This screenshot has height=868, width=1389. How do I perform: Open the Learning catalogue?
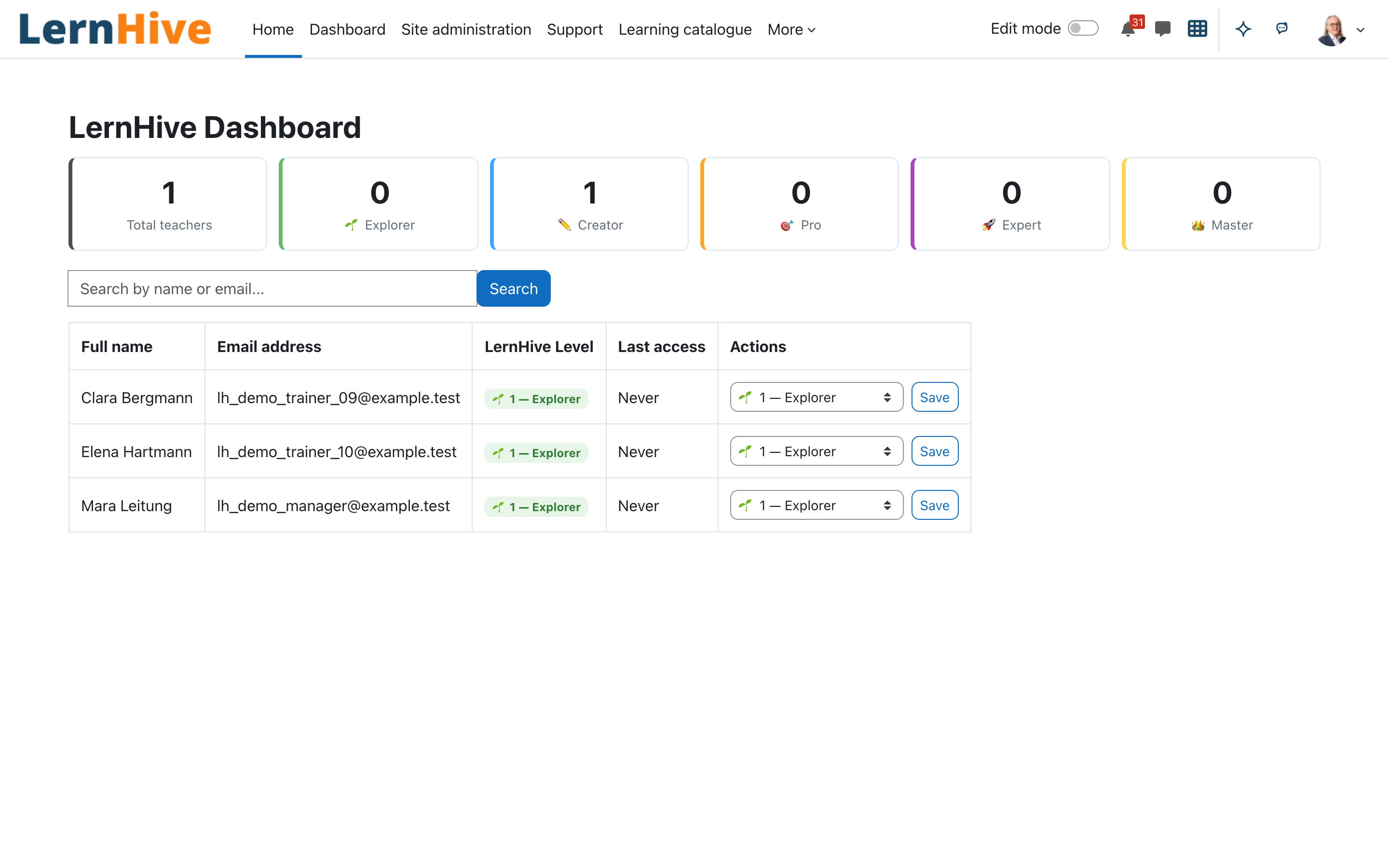pos(685,30)
